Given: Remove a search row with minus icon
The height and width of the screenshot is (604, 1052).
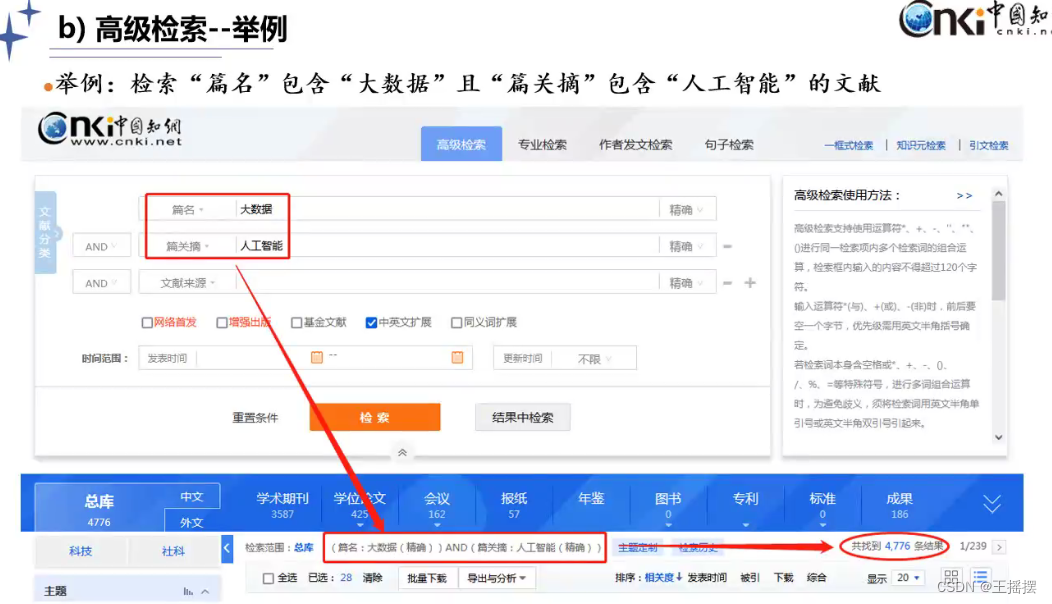Looking at the screenshot, I should click(727, 246).
